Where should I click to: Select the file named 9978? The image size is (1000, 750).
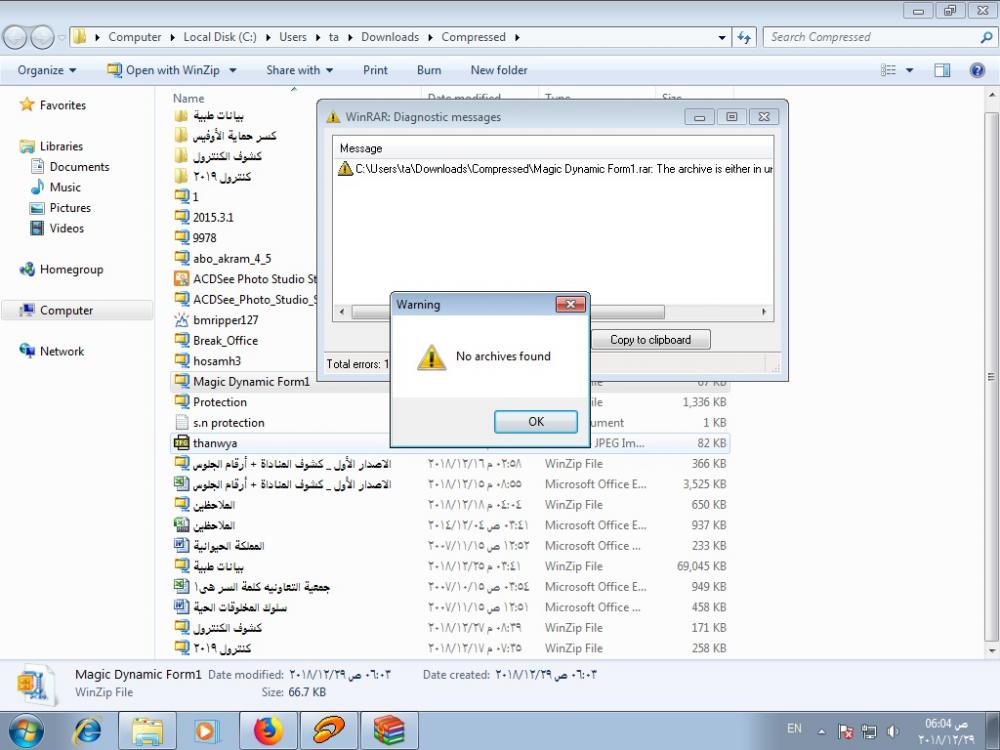pos(204,237)
